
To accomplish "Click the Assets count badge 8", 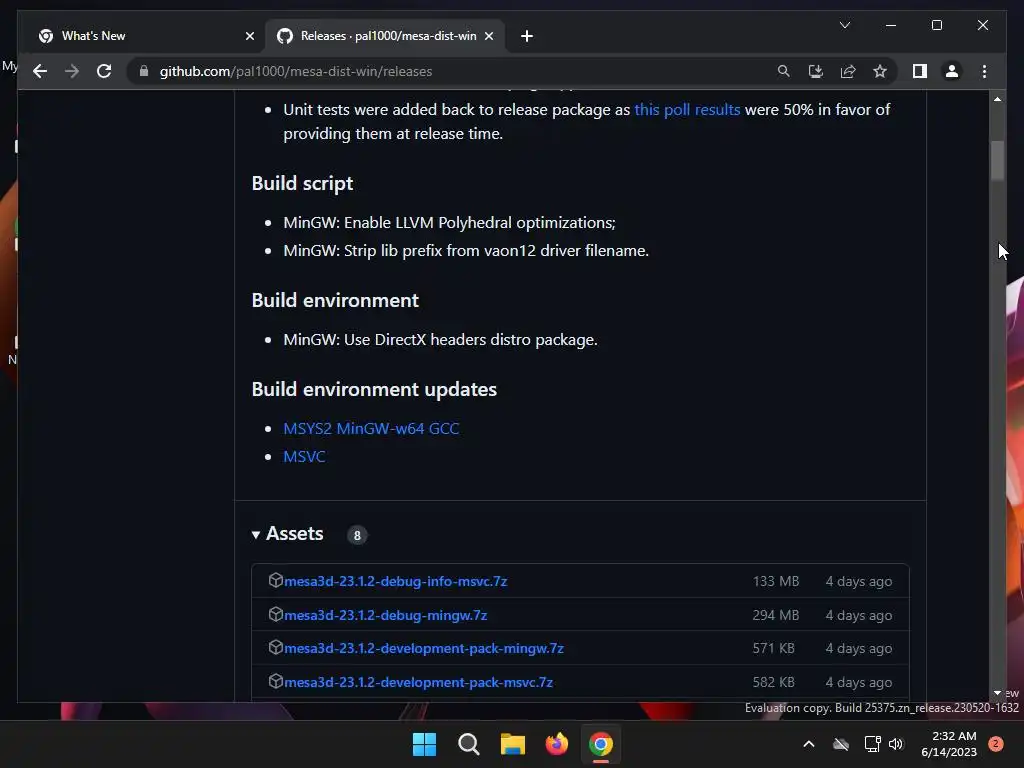I will coord(357,536).
